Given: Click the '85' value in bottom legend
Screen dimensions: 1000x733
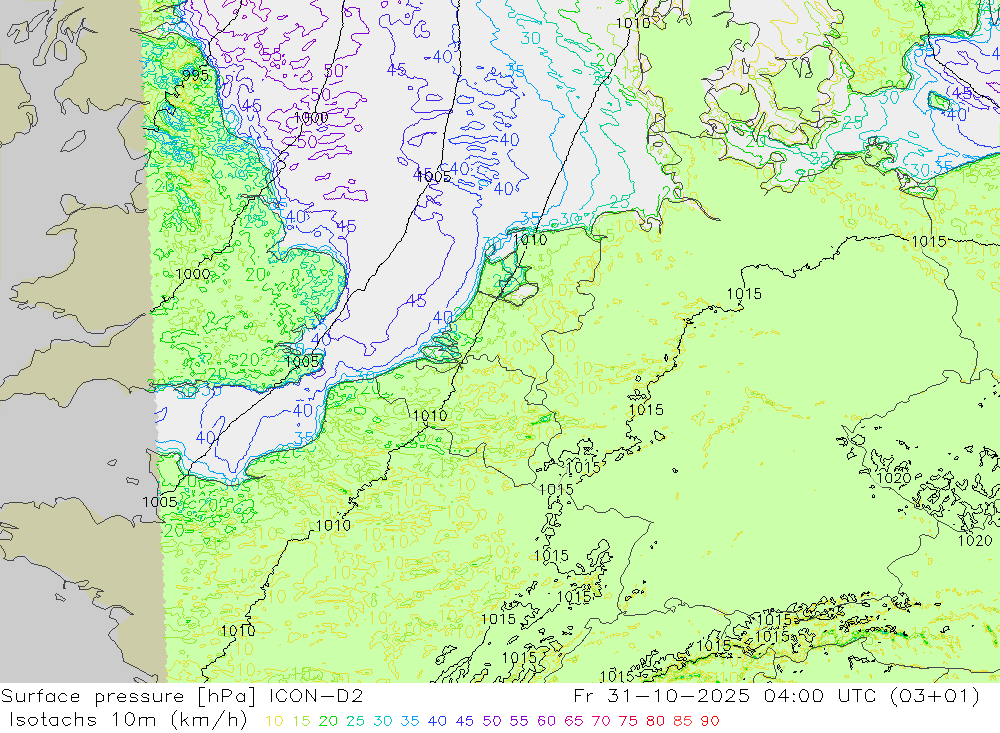Looking at the screenshot, I should pyautogui.click(x=682, y=721).
